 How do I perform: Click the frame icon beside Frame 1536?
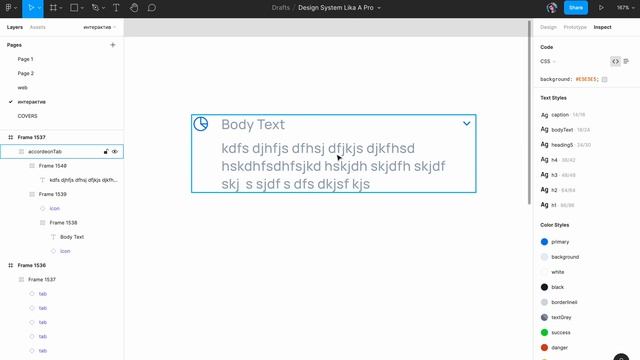11,265
